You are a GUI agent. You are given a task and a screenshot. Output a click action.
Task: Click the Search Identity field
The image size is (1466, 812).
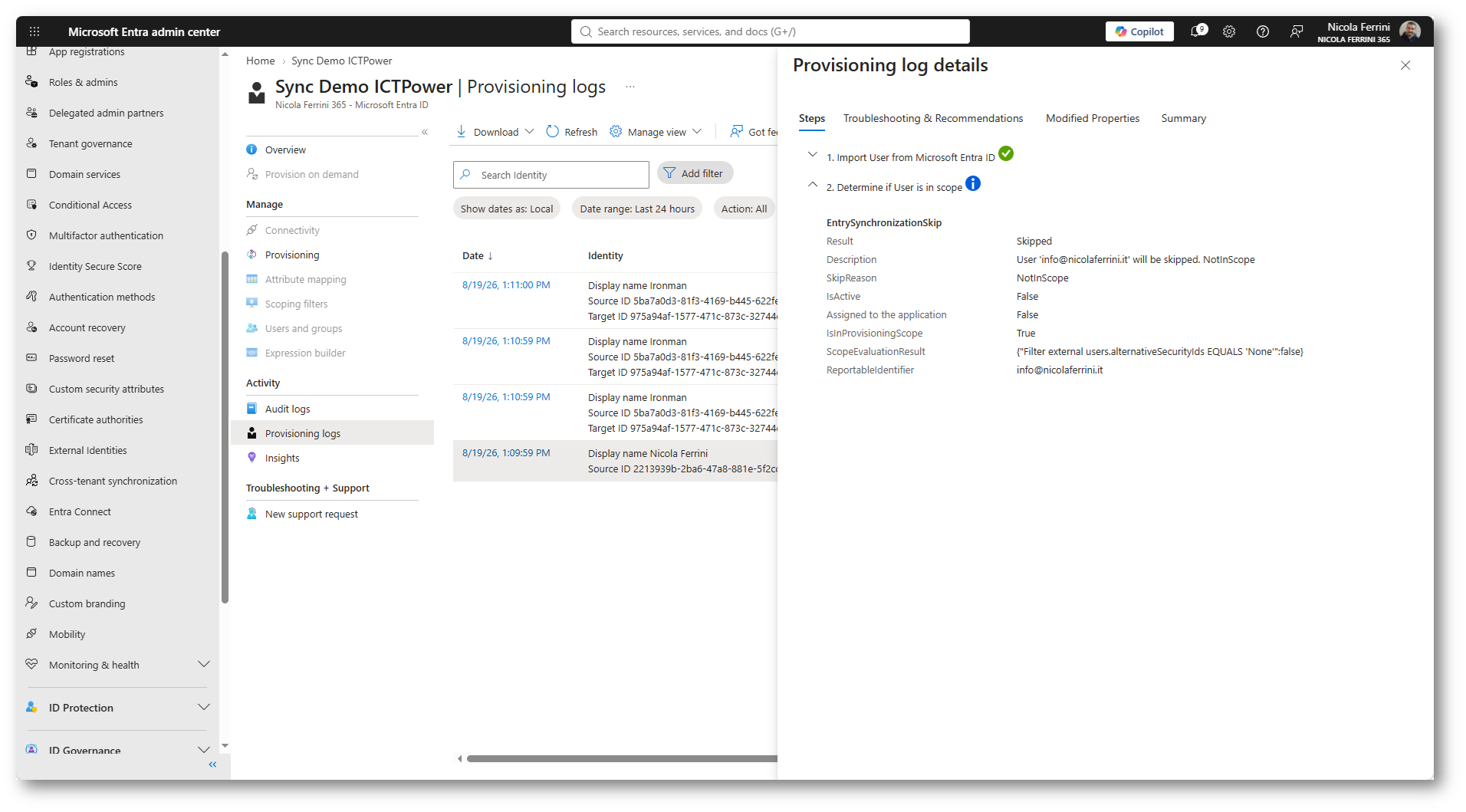(551, 175)
